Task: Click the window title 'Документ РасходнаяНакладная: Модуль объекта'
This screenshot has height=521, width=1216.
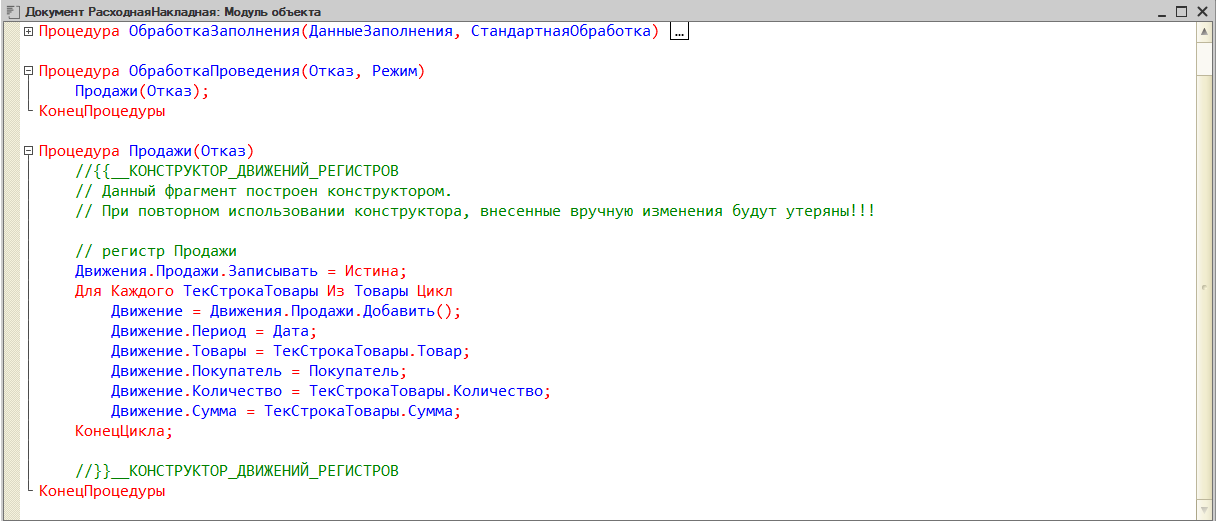Action: tap(172, 11)
